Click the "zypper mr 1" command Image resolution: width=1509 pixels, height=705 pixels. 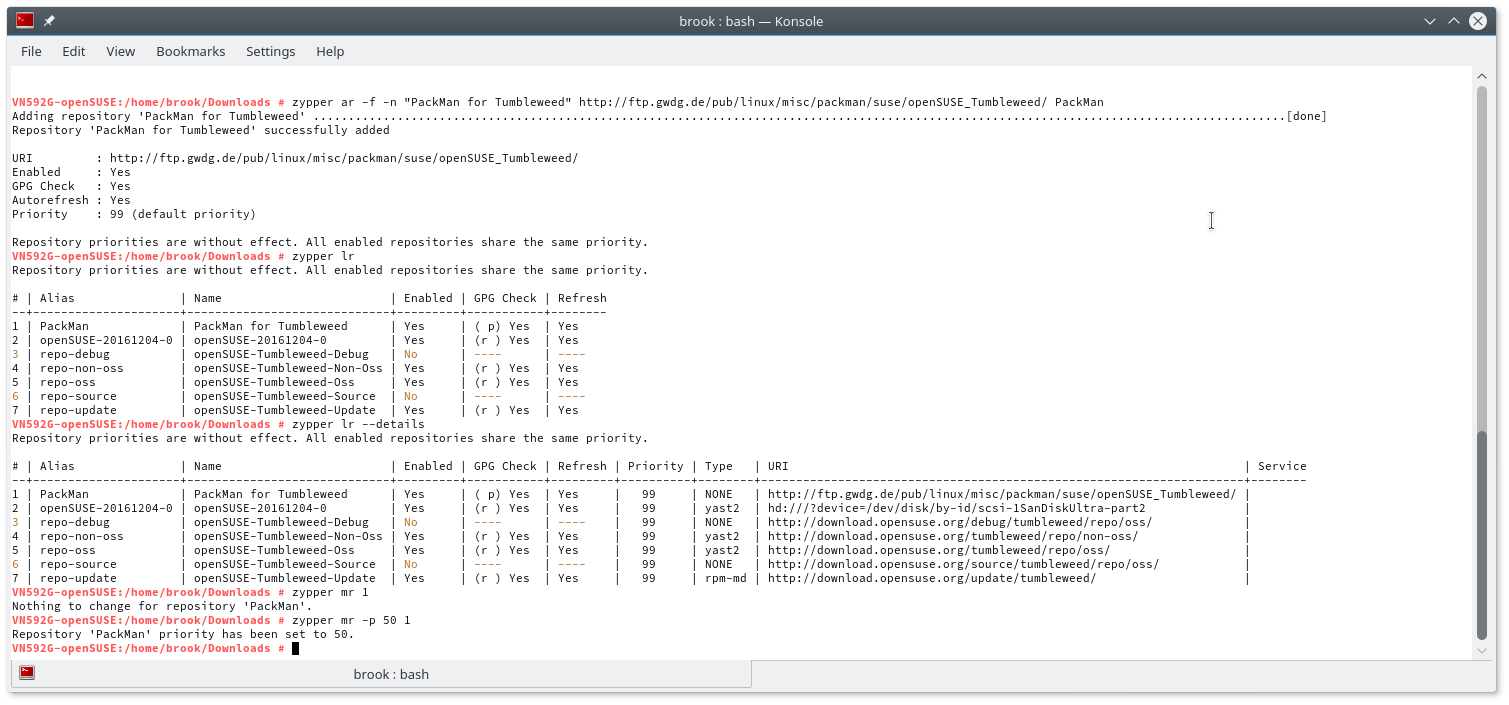(x=330, y=592)
